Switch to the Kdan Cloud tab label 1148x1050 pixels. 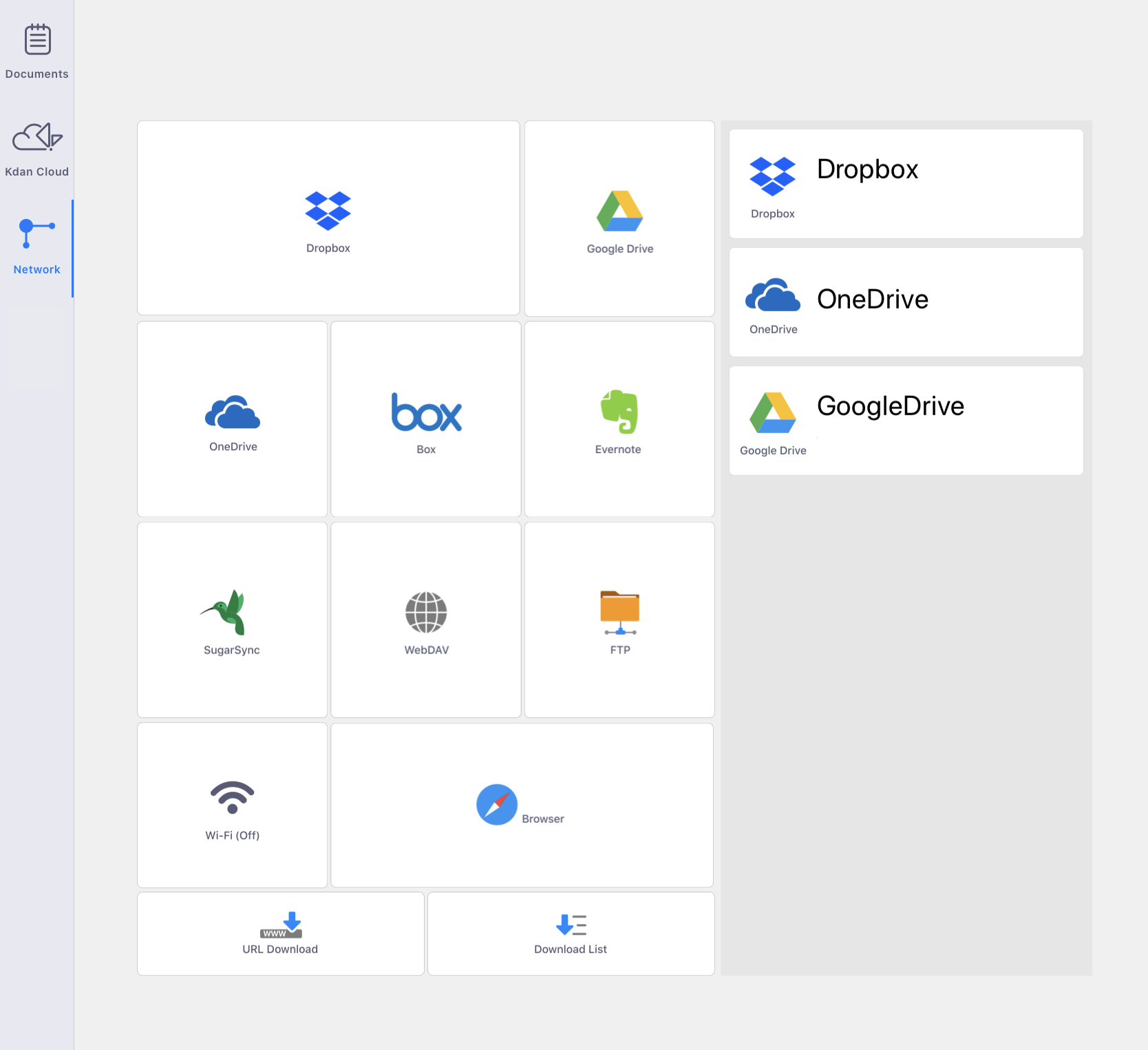pos(37,171)
